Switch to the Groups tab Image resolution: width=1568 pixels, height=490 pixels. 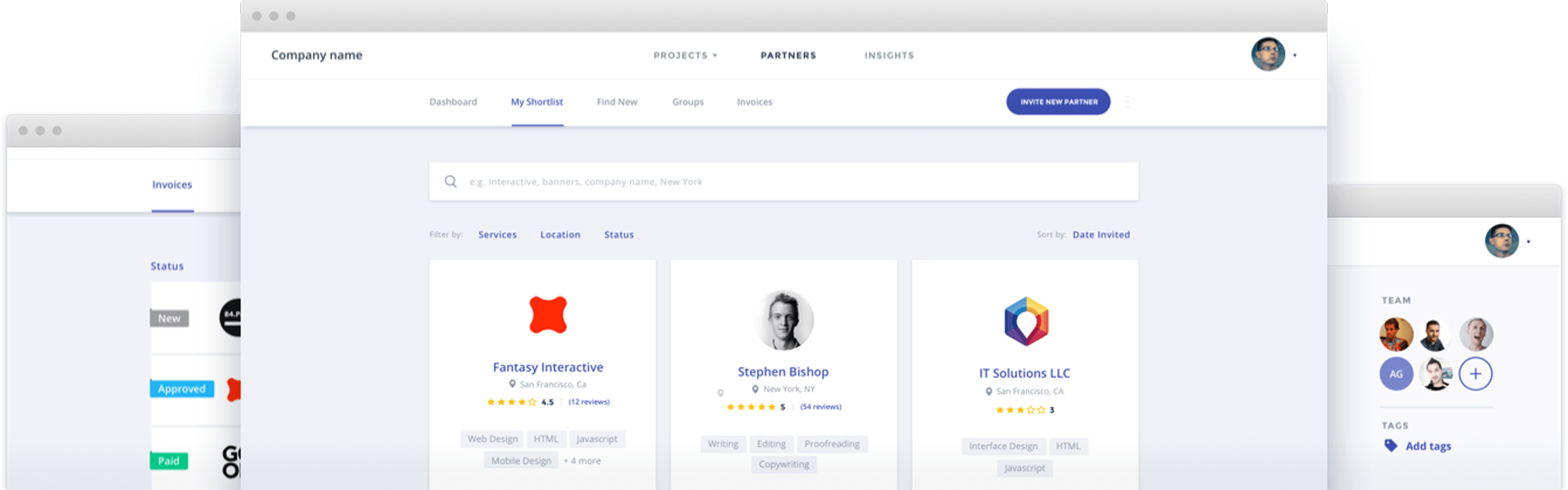click(688, 102)
